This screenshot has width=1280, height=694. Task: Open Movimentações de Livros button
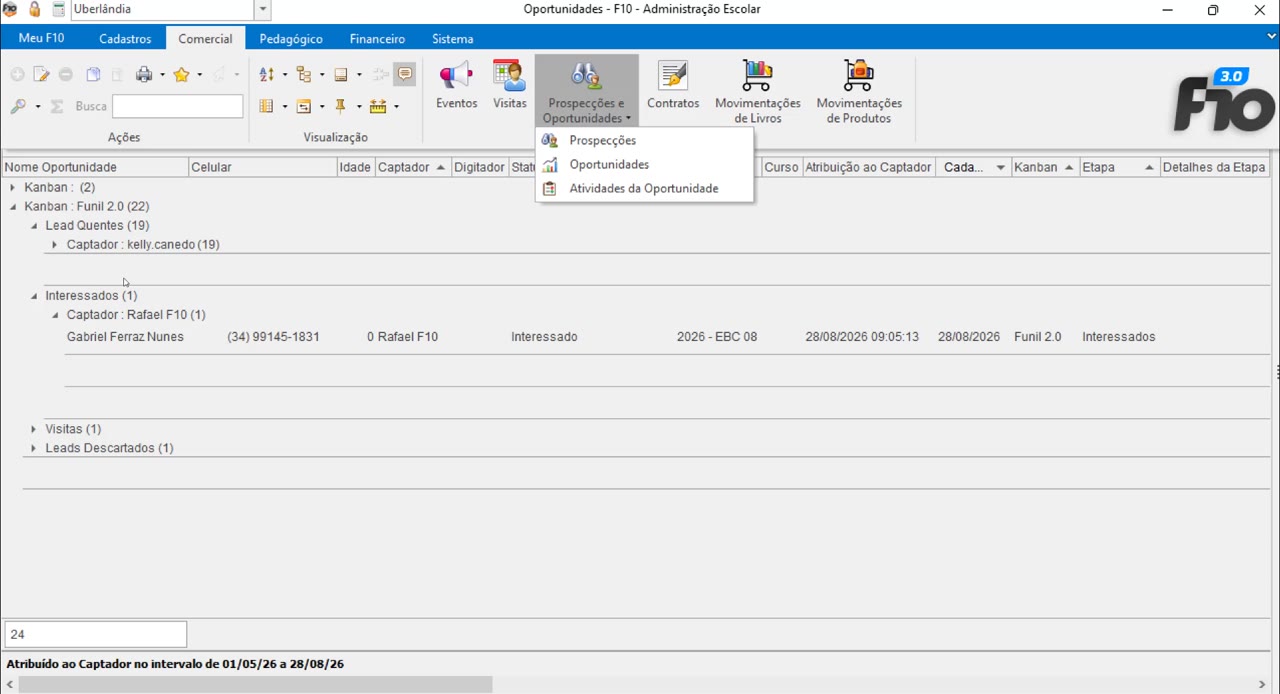(x=758, y=91)
